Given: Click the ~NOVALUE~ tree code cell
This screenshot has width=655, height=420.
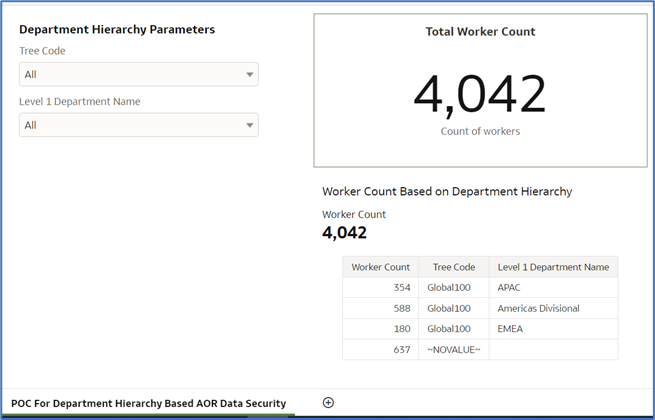Looking at the screenshot, I should click(451, 349).
